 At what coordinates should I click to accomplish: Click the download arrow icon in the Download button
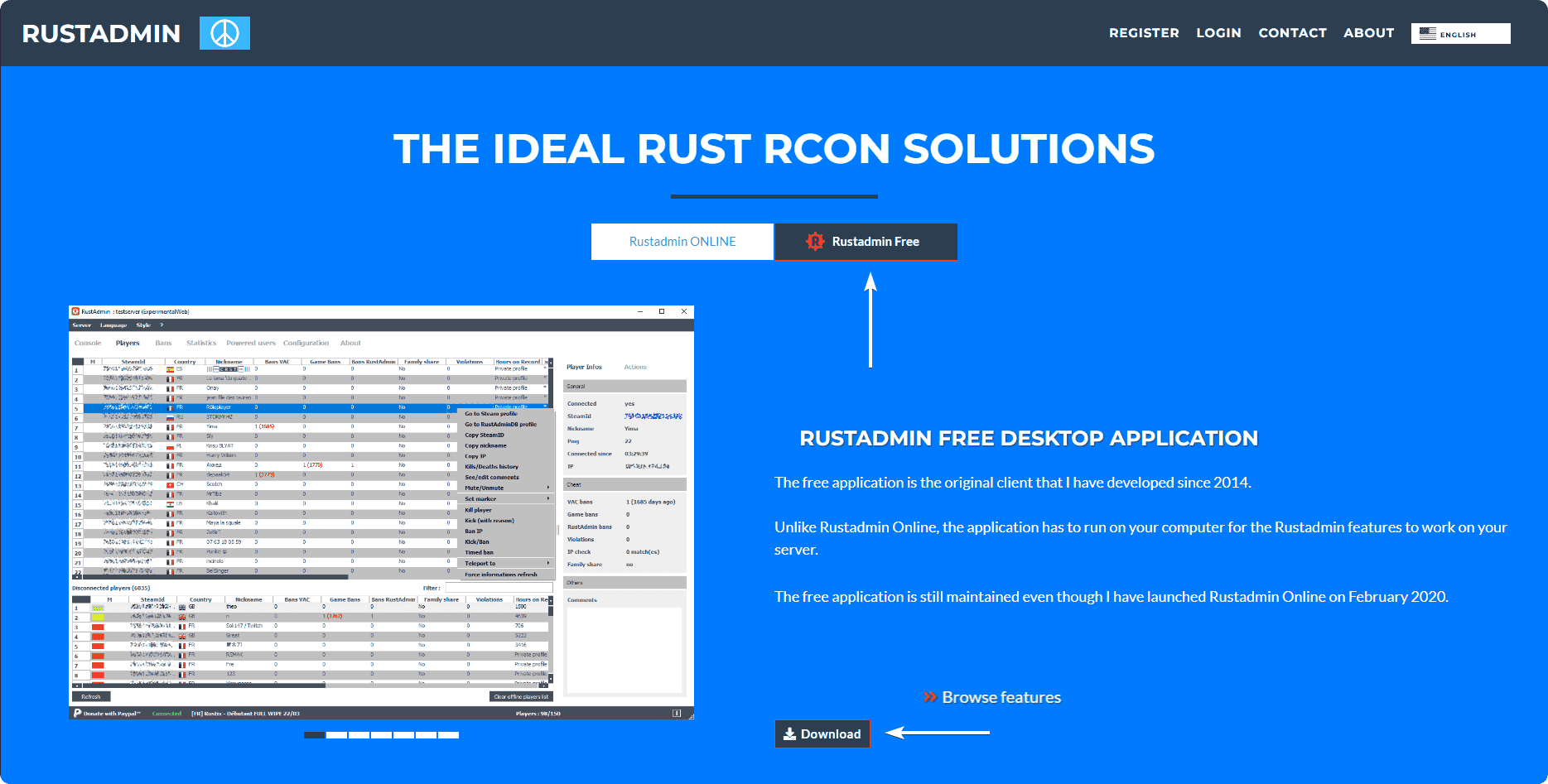coord(789,734)
